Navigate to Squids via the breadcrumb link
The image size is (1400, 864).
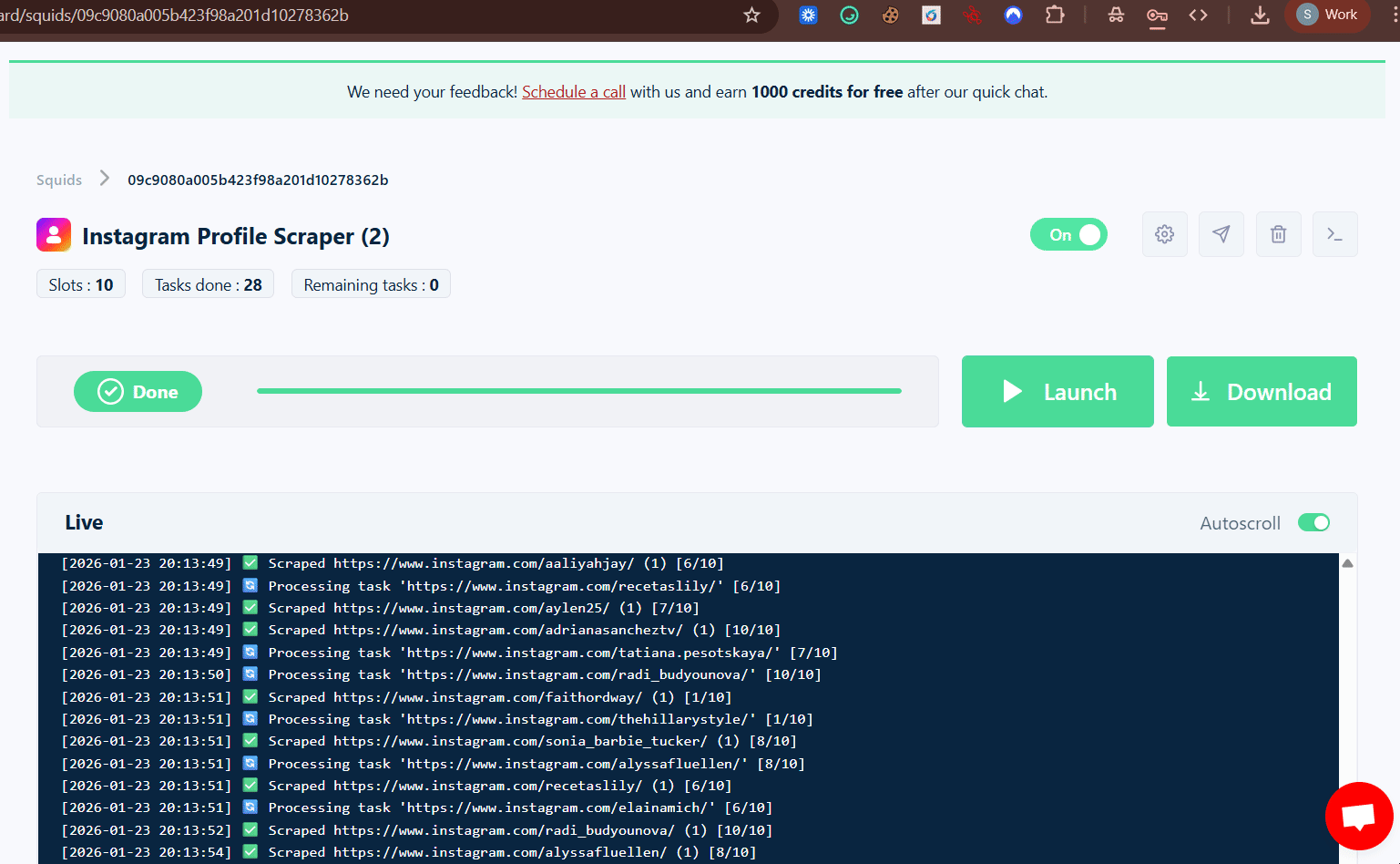[58, 180]
